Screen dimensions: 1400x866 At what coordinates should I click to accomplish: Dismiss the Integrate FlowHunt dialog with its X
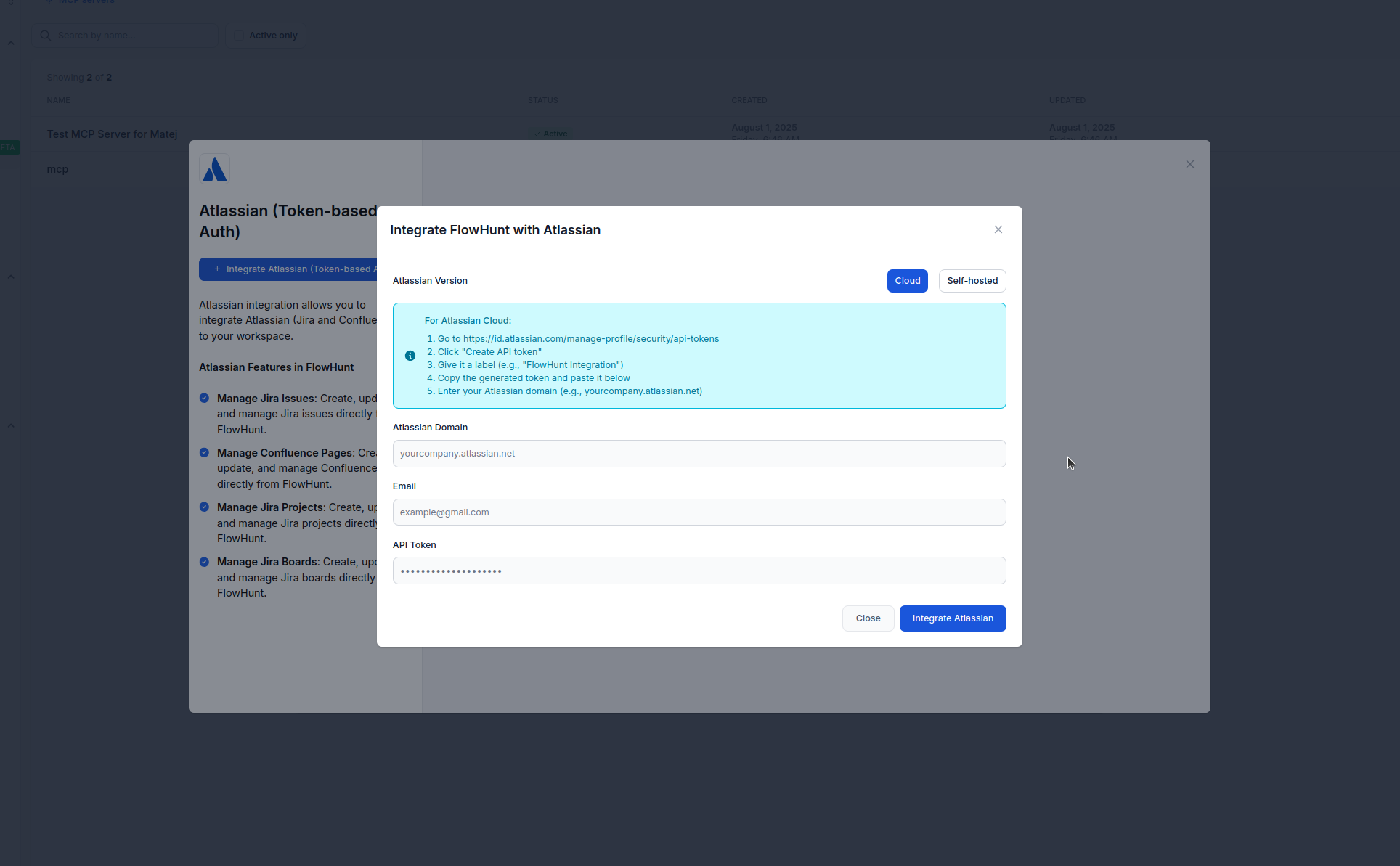[998, 229]
